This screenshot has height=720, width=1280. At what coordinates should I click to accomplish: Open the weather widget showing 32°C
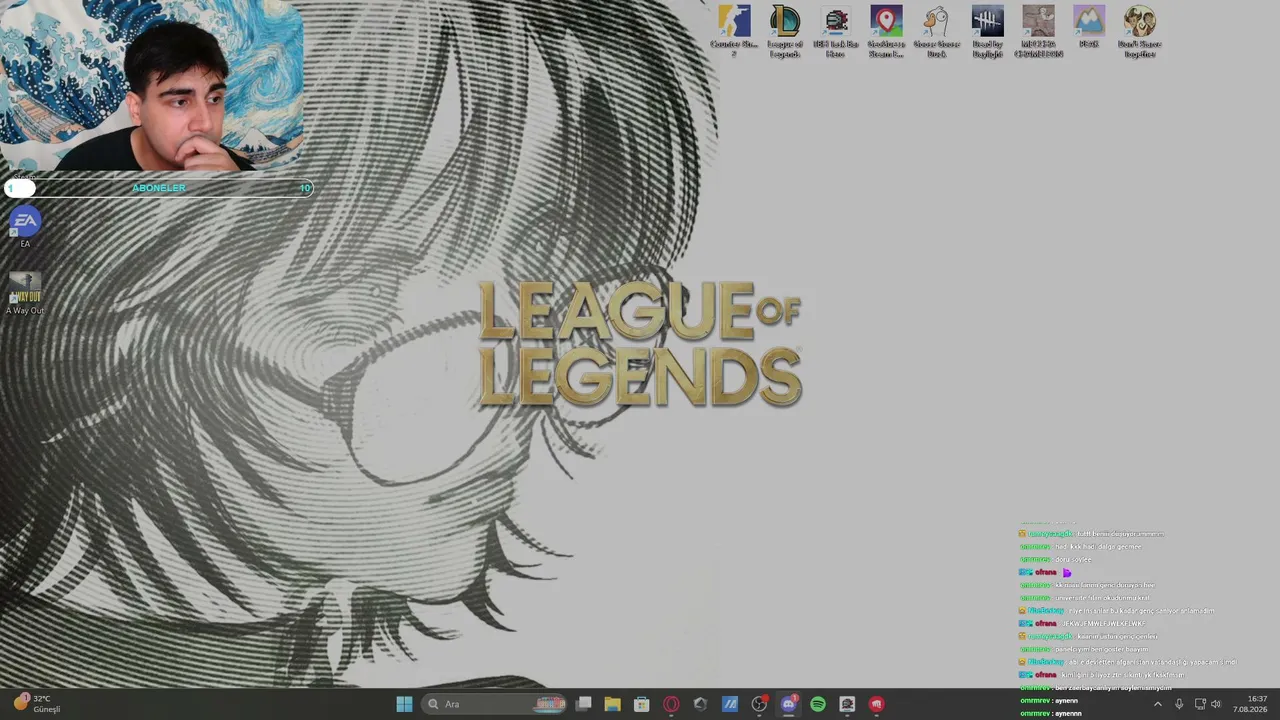pos(38,704)
